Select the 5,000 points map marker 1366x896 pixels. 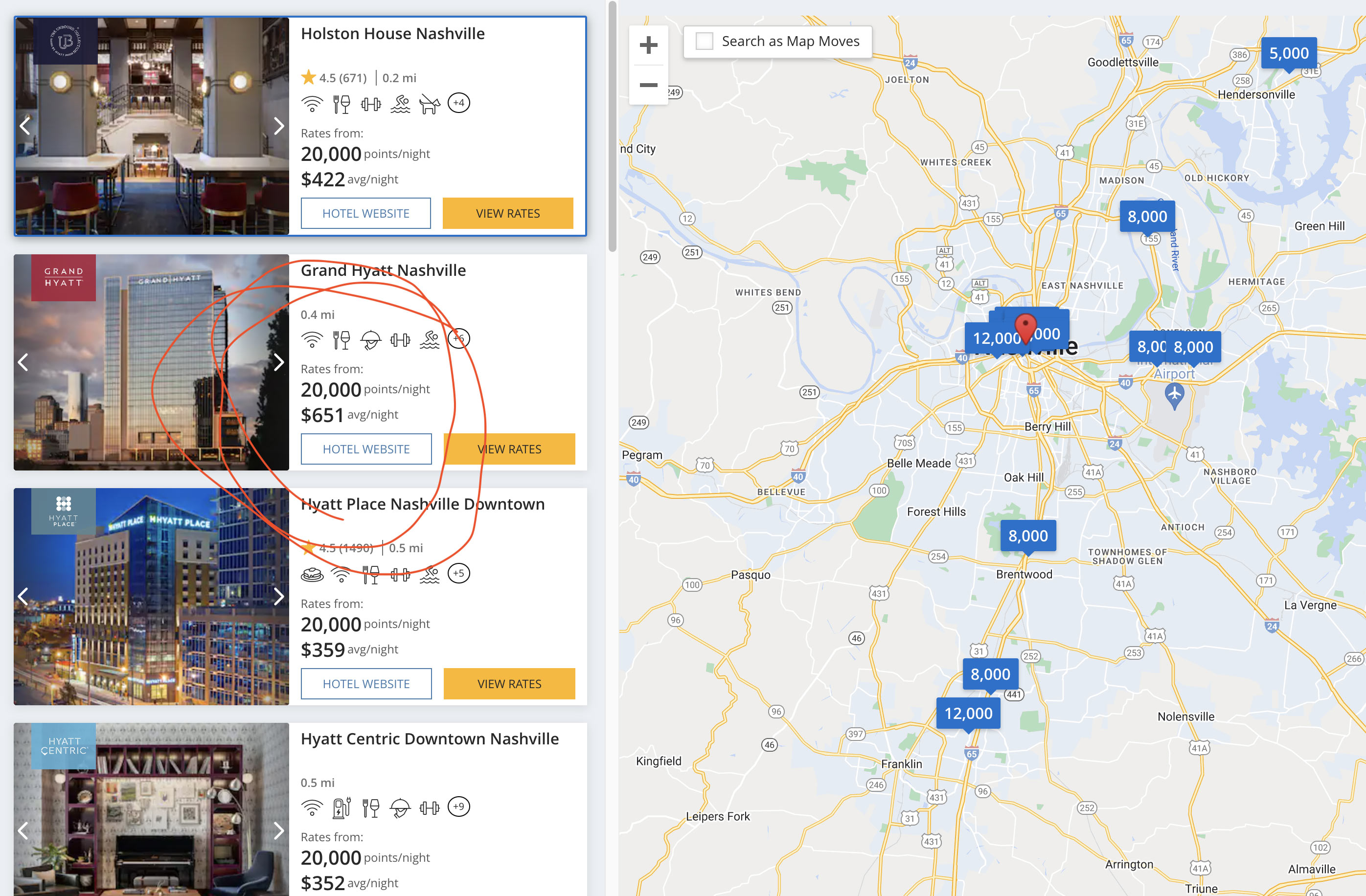(x=1289, y=53)
